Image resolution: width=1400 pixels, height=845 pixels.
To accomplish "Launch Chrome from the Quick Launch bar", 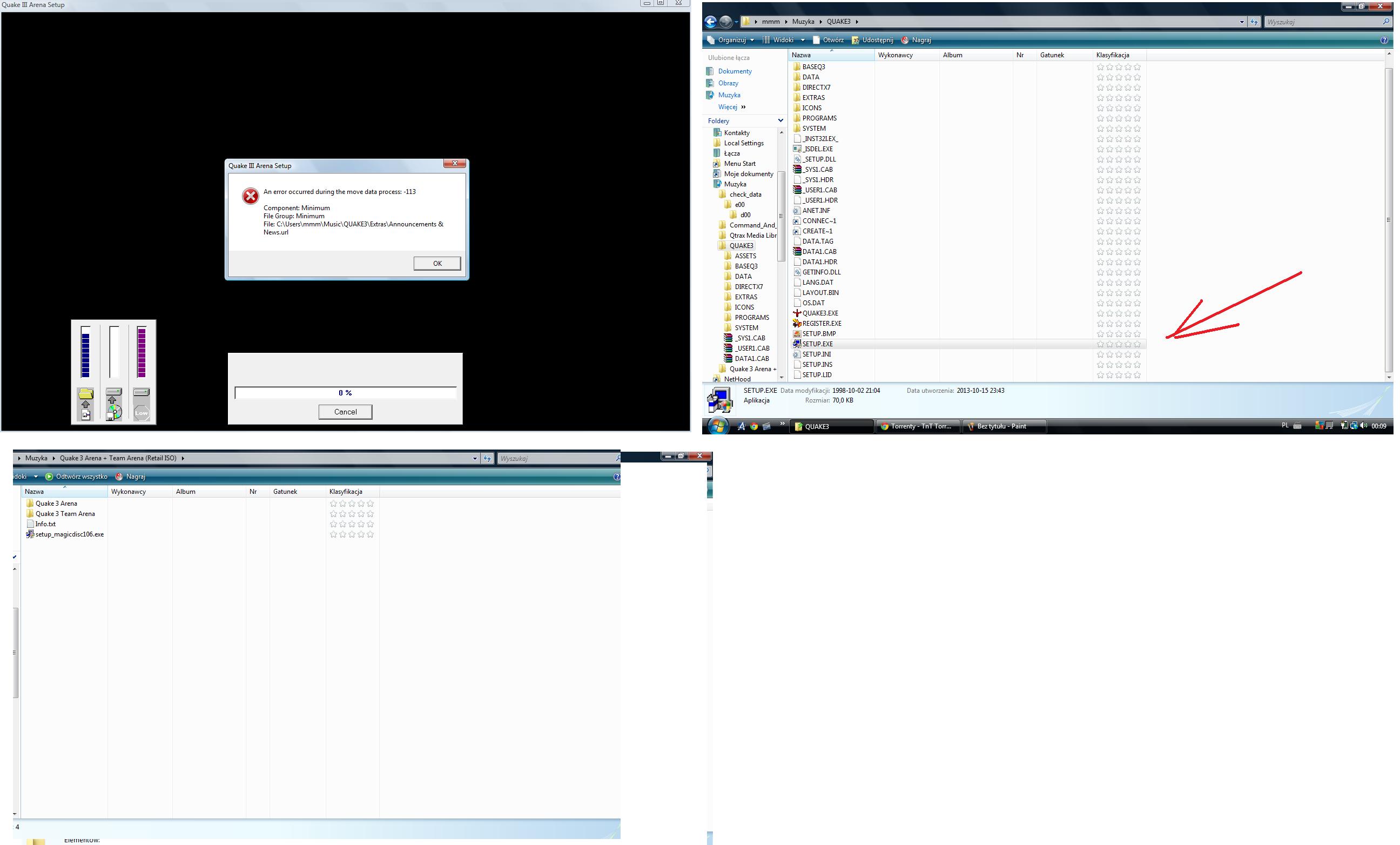I will pos(754,426).
